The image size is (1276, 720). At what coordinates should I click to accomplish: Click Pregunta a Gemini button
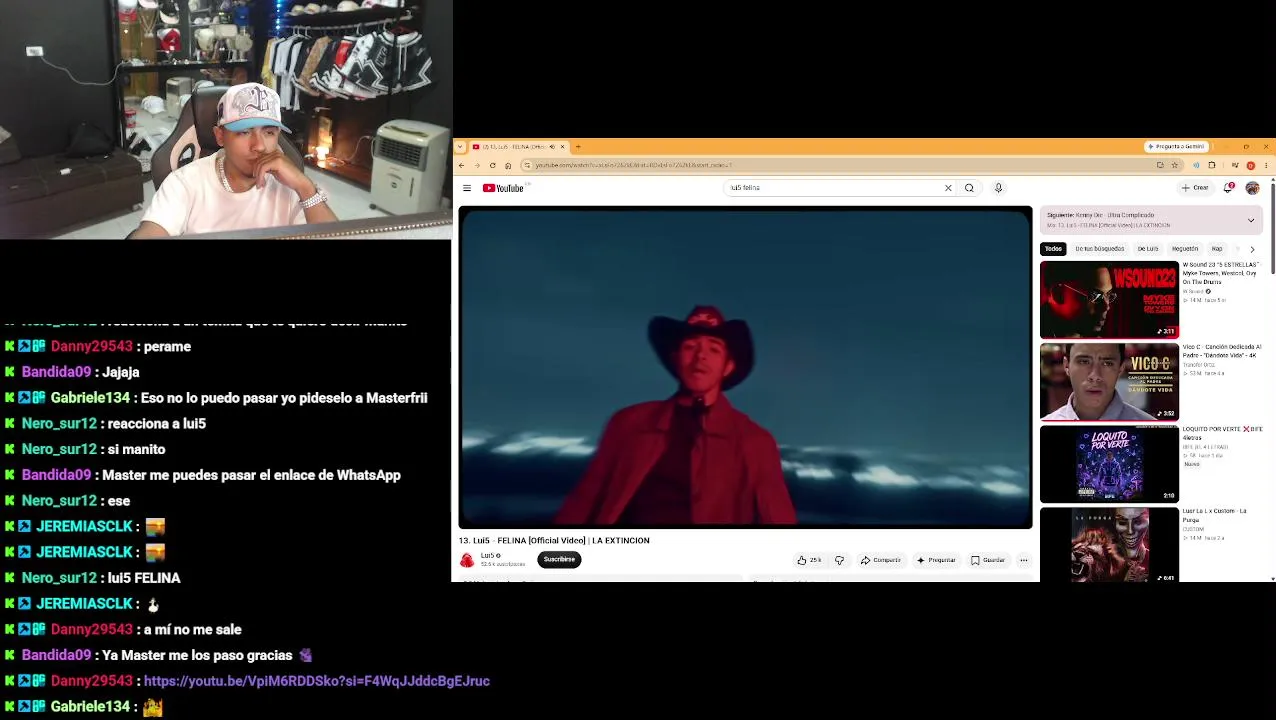point(1176,147)
